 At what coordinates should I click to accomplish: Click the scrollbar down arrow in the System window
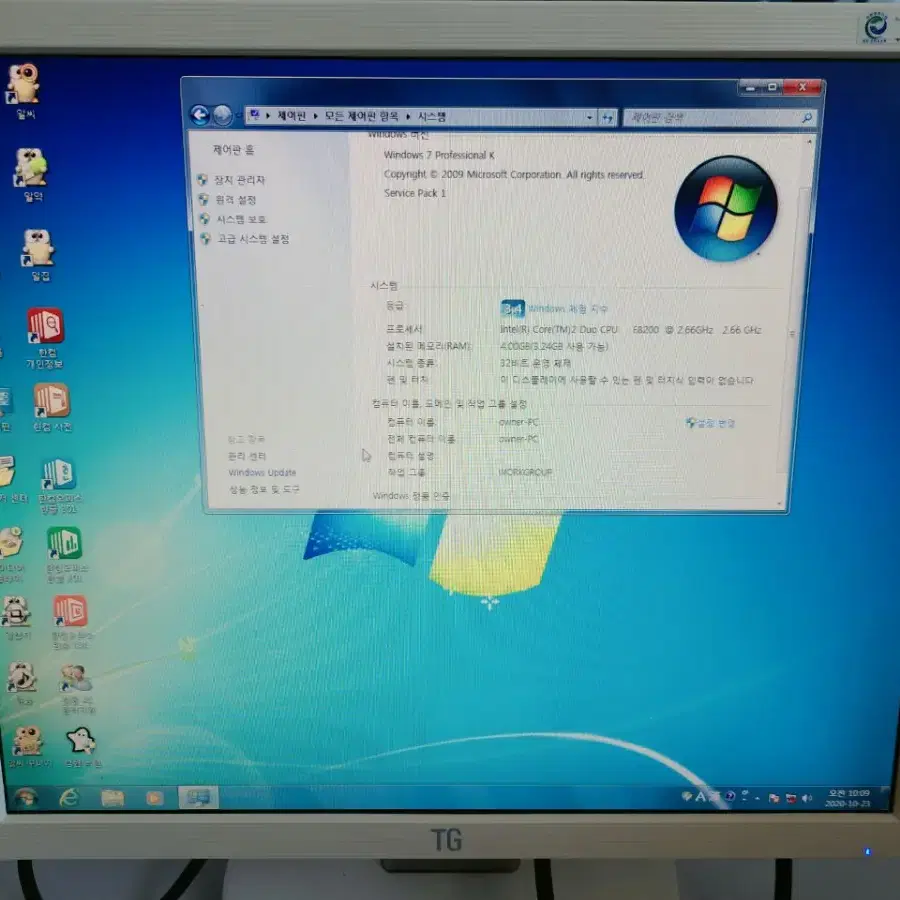click(x=779, y=503)
